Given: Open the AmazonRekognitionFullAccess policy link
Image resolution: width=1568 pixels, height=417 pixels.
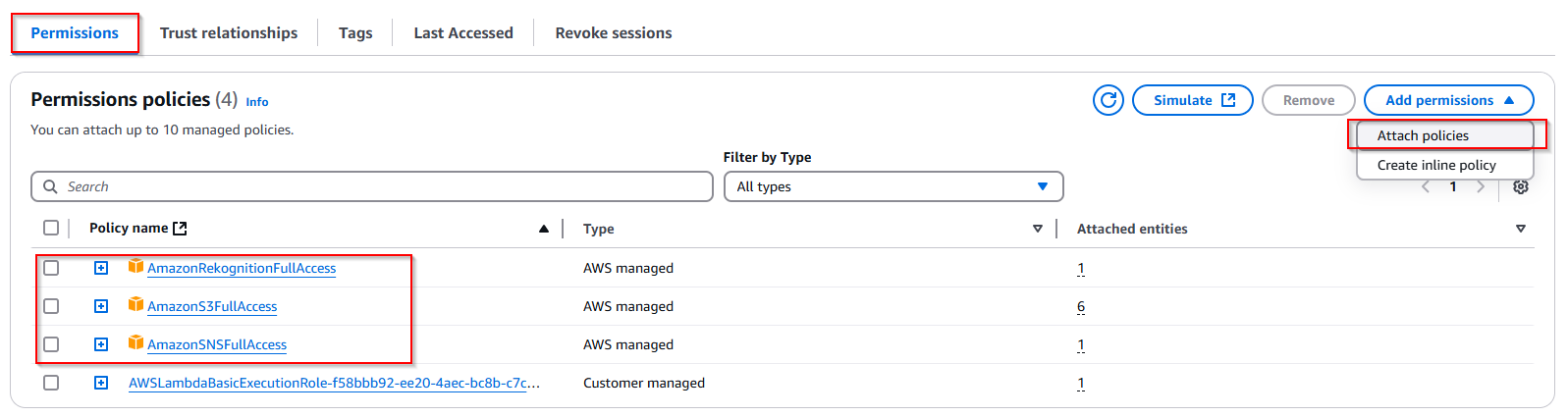Looking at the screenshot, I should [x=242, y=268].
